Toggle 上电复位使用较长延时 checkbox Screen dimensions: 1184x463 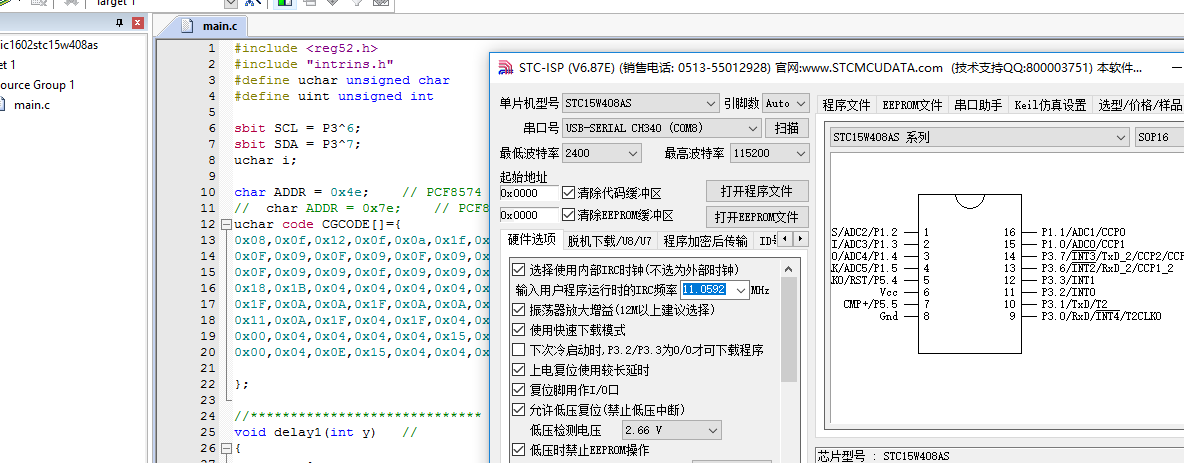pyautogui.click(x=518, y=370)
